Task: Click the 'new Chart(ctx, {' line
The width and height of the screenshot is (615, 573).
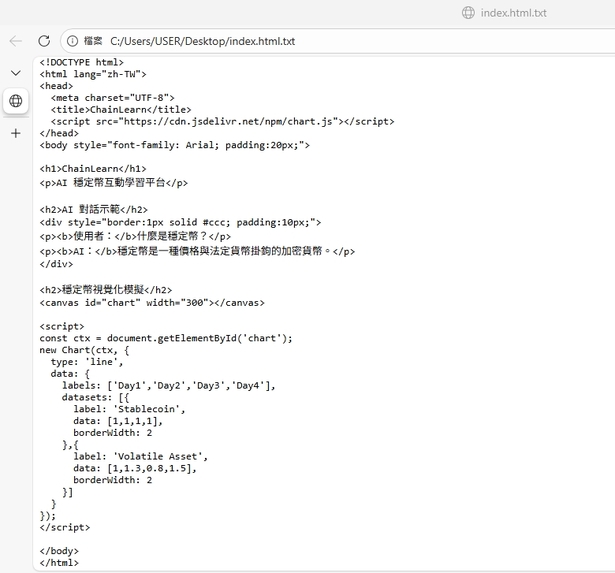Action: pos(84,350)
